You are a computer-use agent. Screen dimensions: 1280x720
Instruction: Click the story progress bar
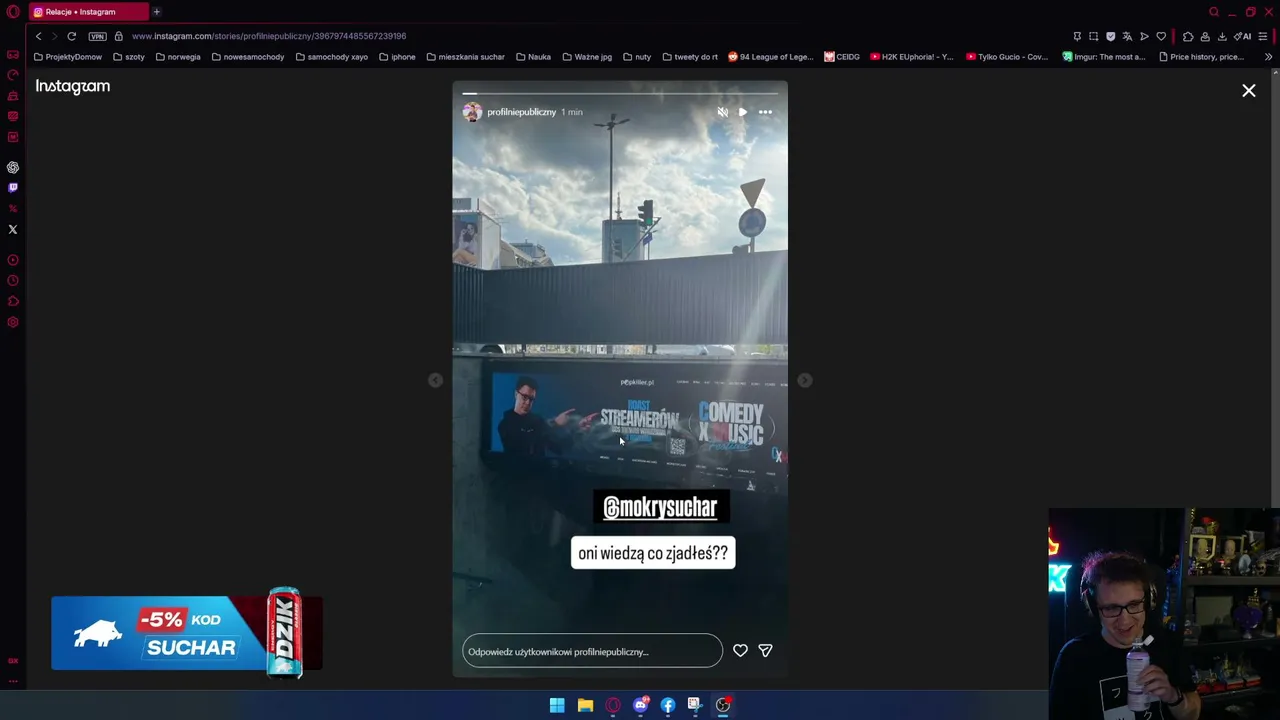click(620, 94)
